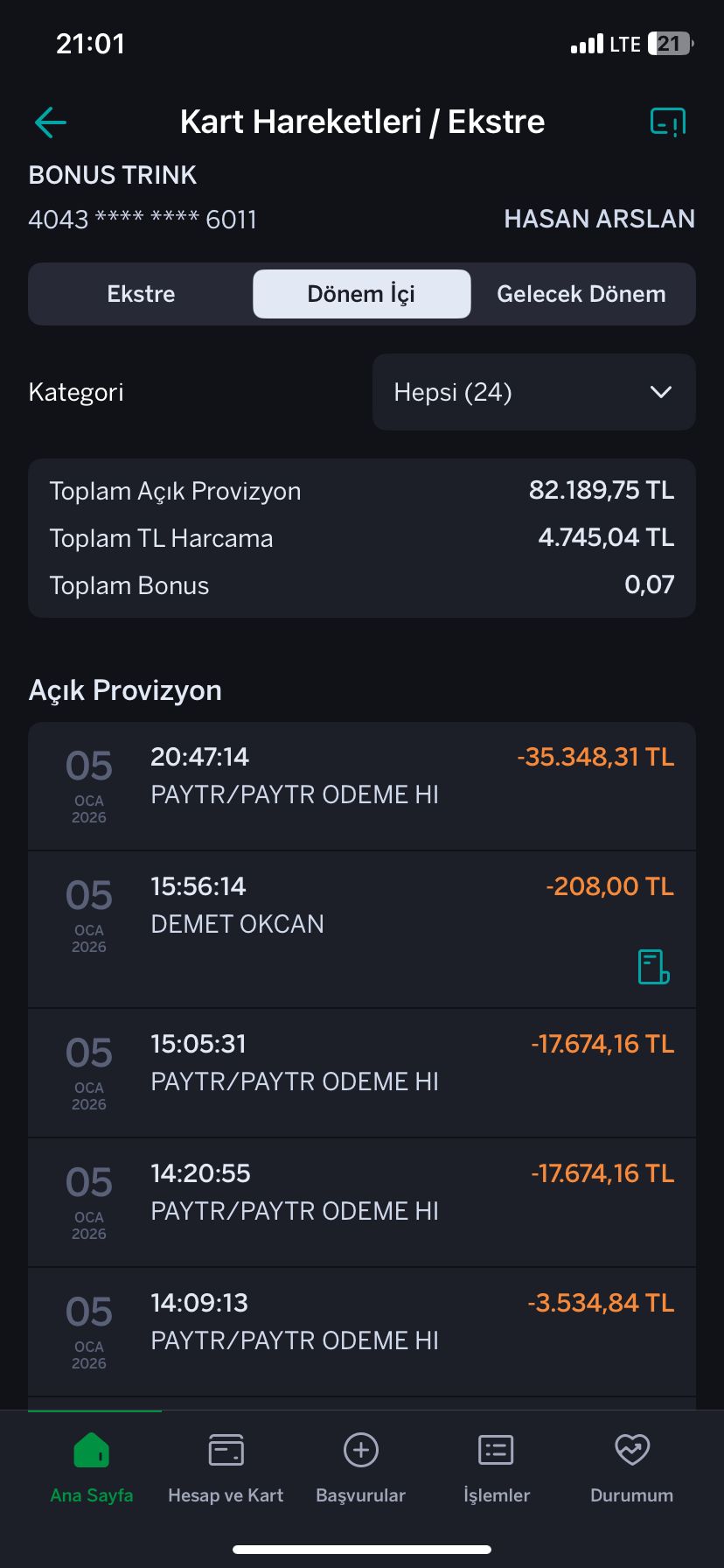Tap the Durumum heart icon
724x1568 pixels.
(x=631, y=1450)
